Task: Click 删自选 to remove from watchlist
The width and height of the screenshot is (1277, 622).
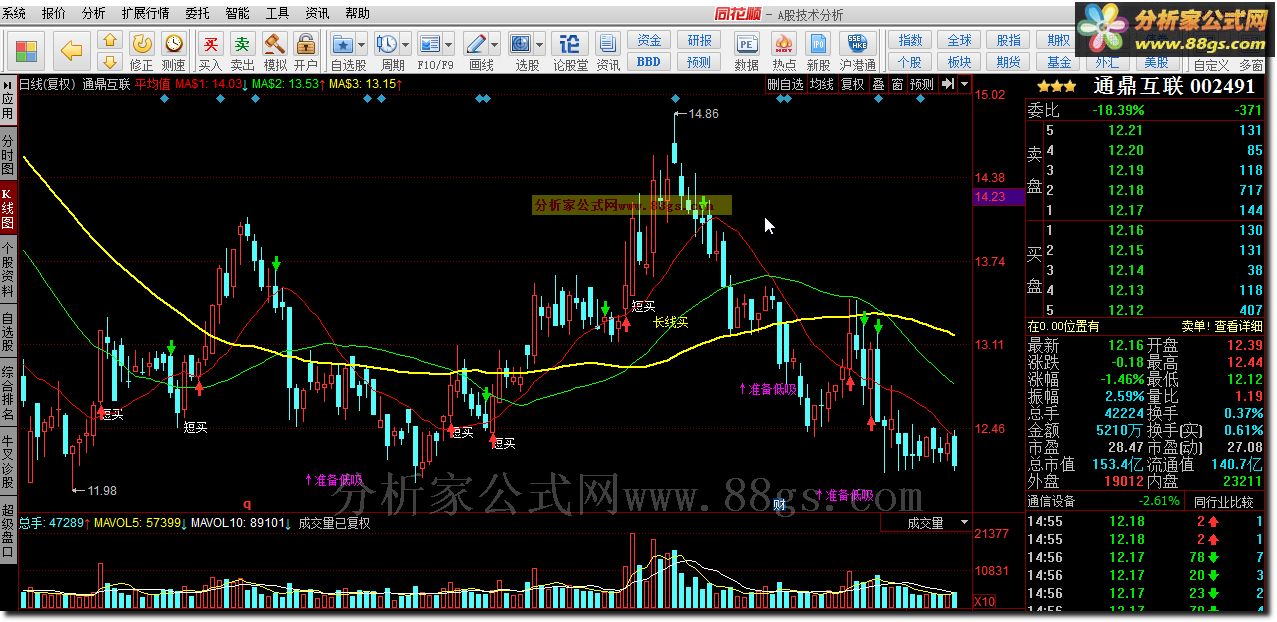Action: point(784,85)
